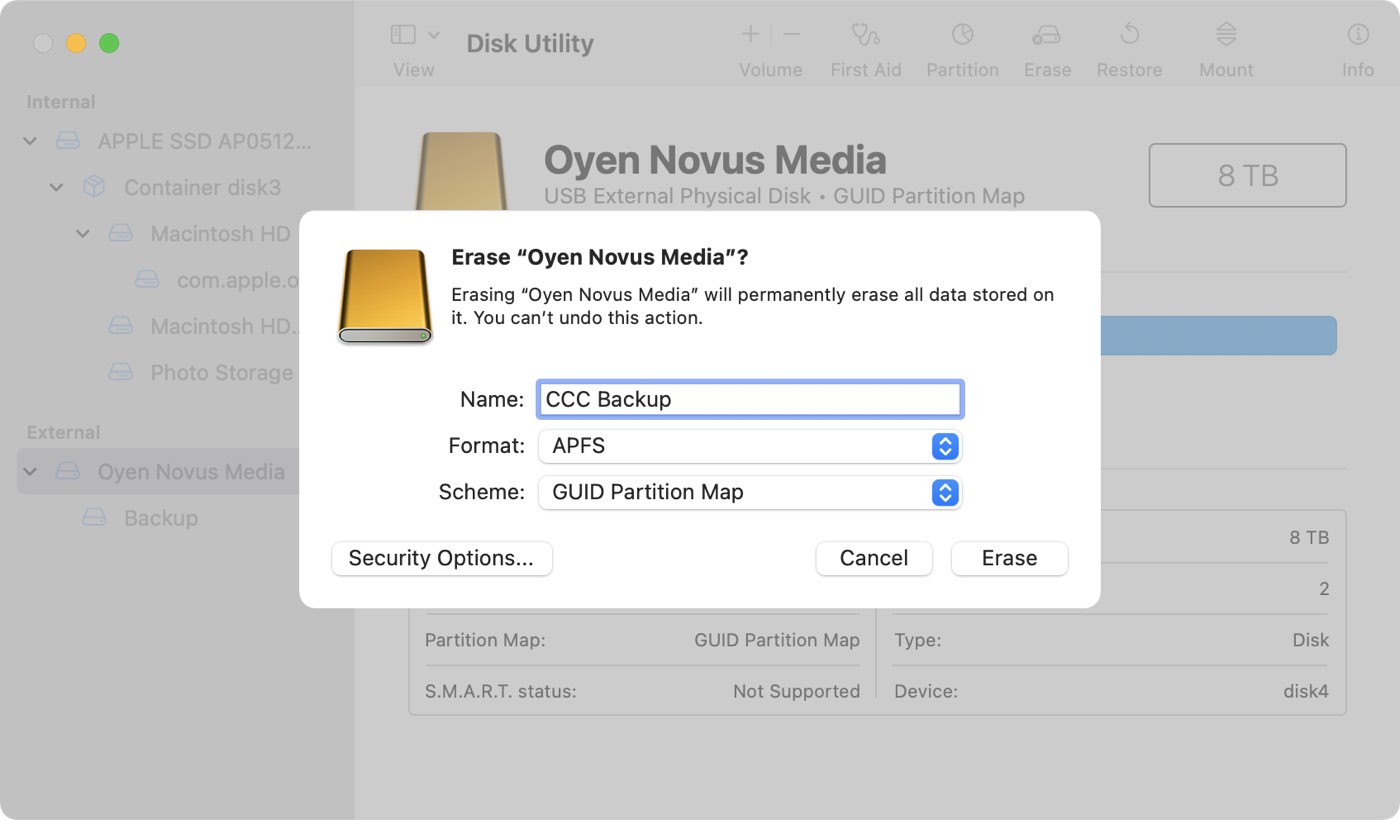This screenshot has width=1400, height=820.
Task: Click the 8 TB capacity box
Action: 1247,176
